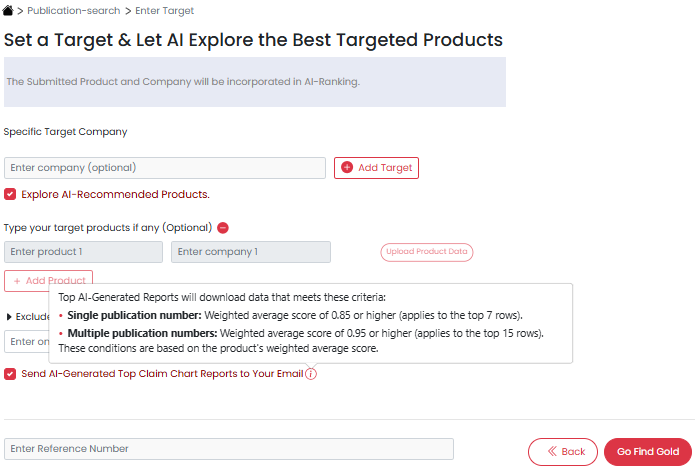Go back using the Back button
The image size is (695, 472).
(563, 452)
